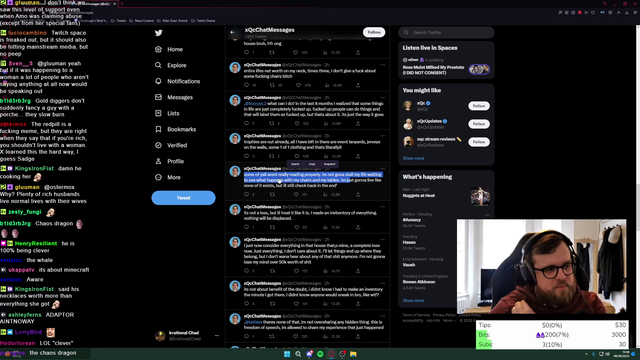Choose Copy in the text selection popup
The height and width of the screenshot is (360, 640).
312,164
